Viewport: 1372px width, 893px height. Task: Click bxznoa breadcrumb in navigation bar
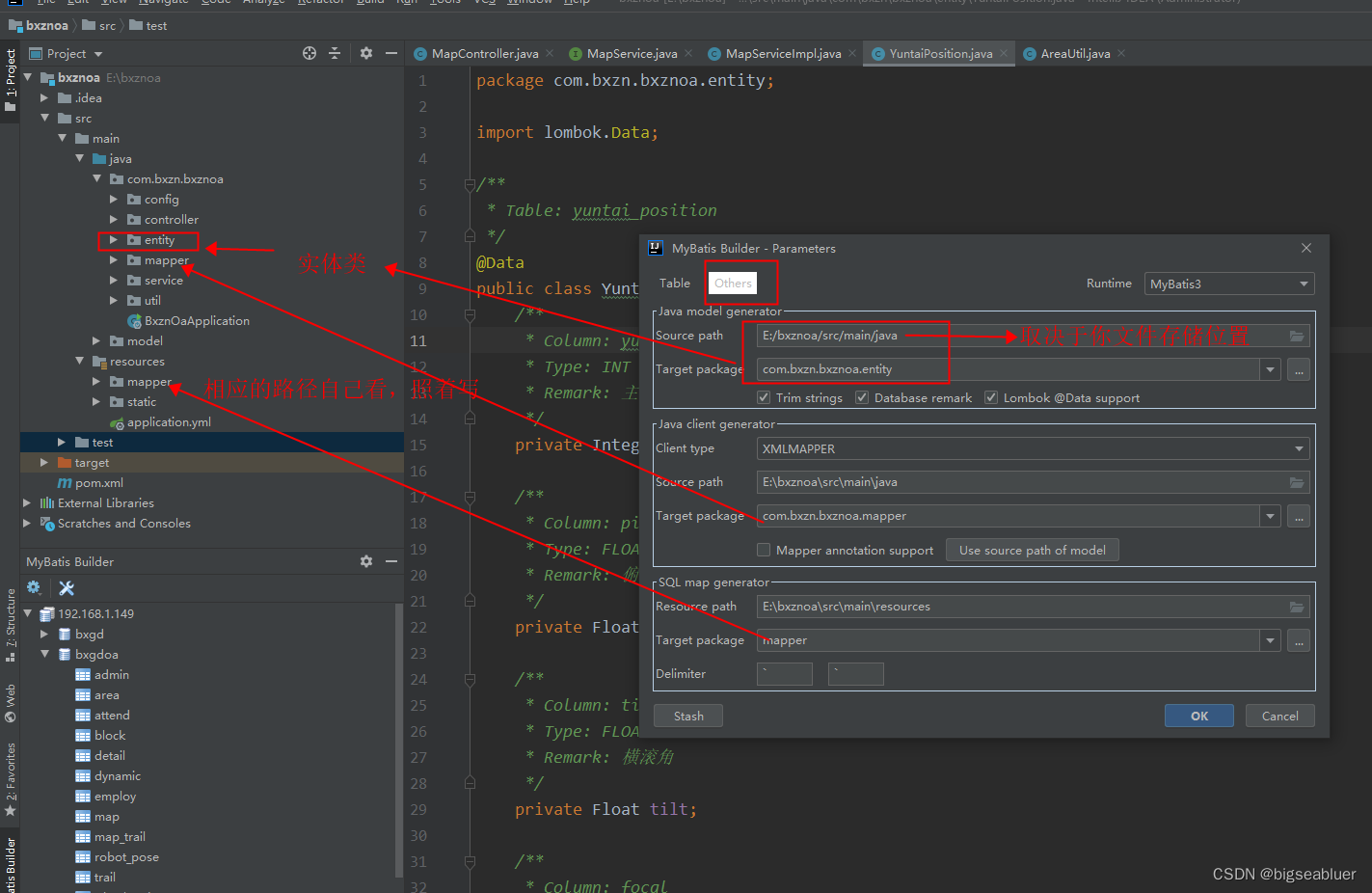47,25
